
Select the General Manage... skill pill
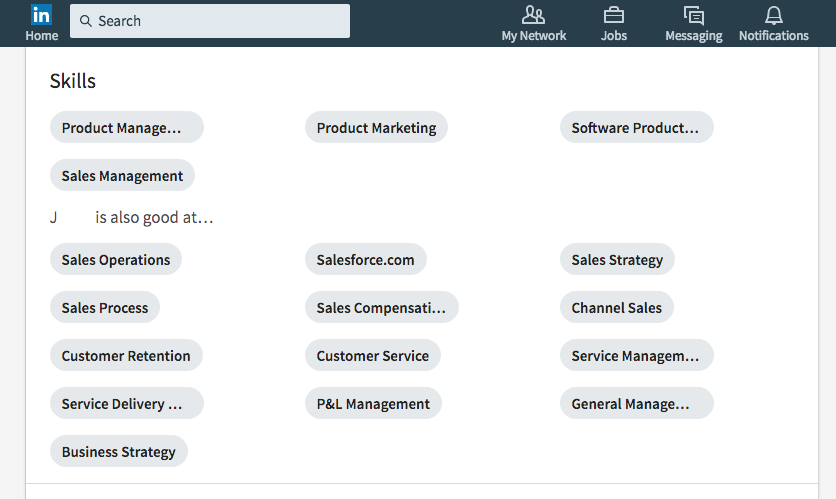(637, 403)
